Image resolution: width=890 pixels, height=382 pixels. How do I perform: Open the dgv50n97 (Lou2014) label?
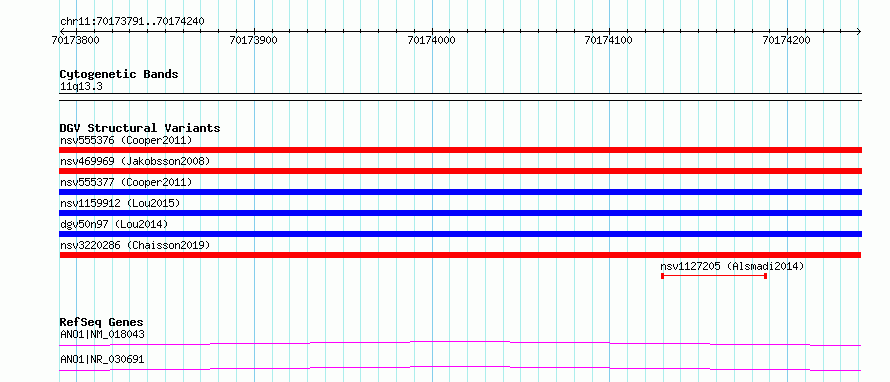(114, 224)
